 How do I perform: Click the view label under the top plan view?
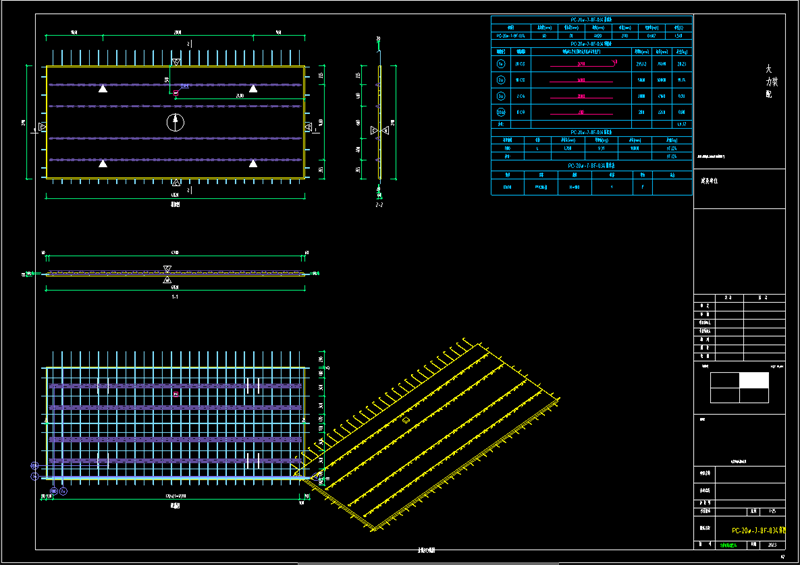(175, 204)
